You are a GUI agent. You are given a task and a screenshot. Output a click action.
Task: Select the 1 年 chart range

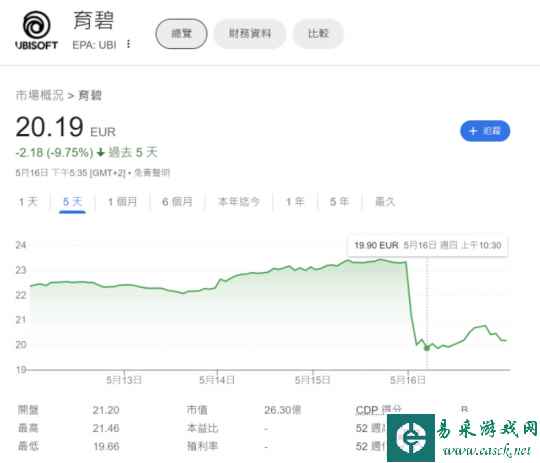(x=295, y=202)
